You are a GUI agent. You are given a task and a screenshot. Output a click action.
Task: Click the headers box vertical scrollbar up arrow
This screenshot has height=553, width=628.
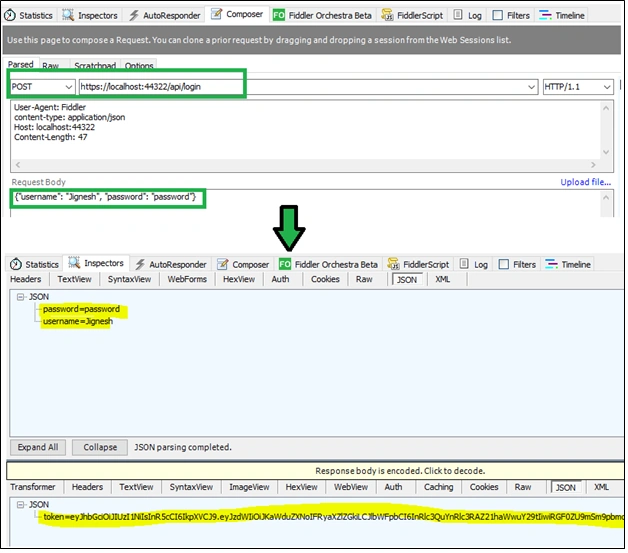pyautogui.click(x=606, y=108)
